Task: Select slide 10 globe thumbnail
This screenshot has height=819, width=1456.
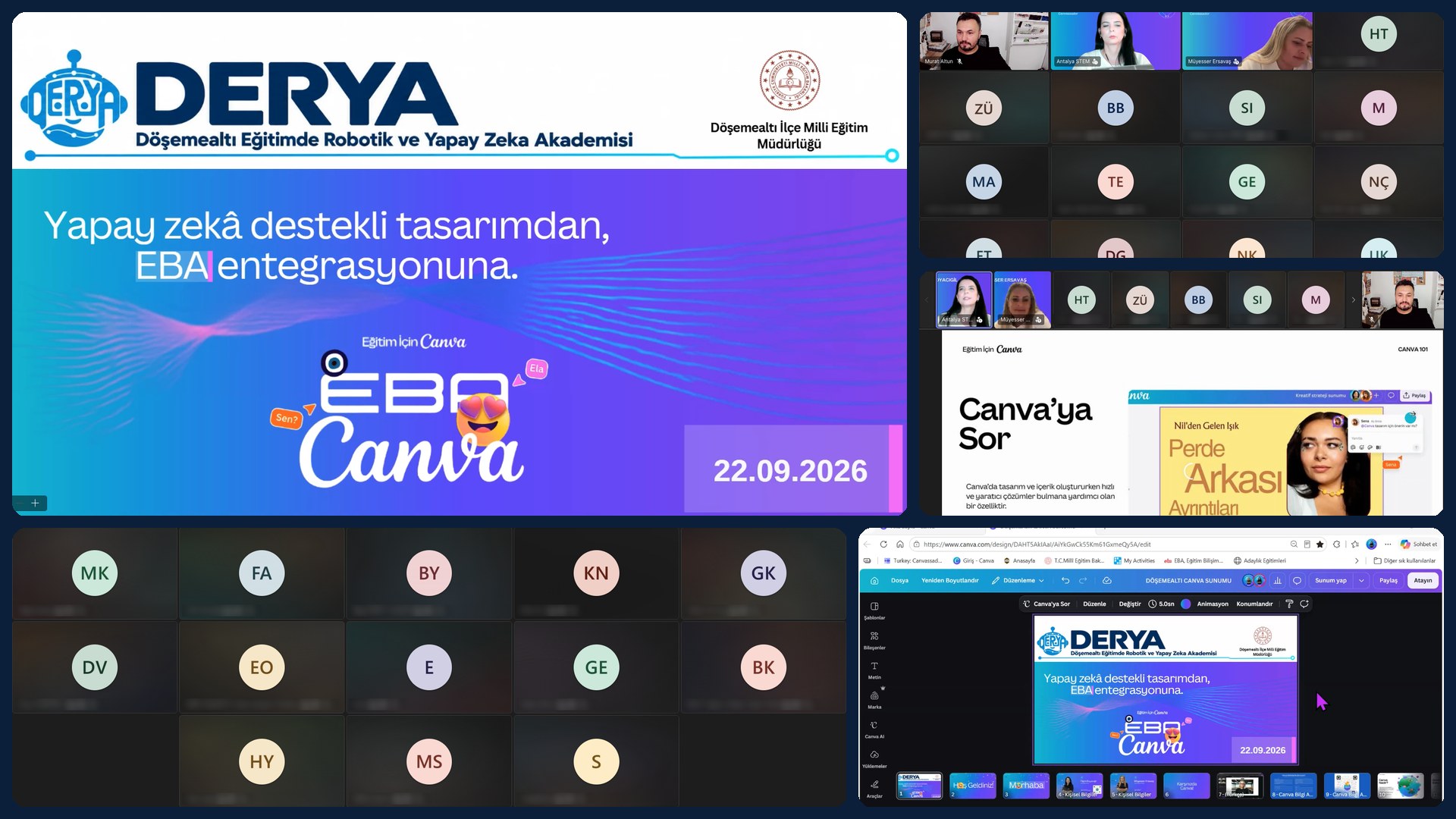Action: (x=1401, y=786)
